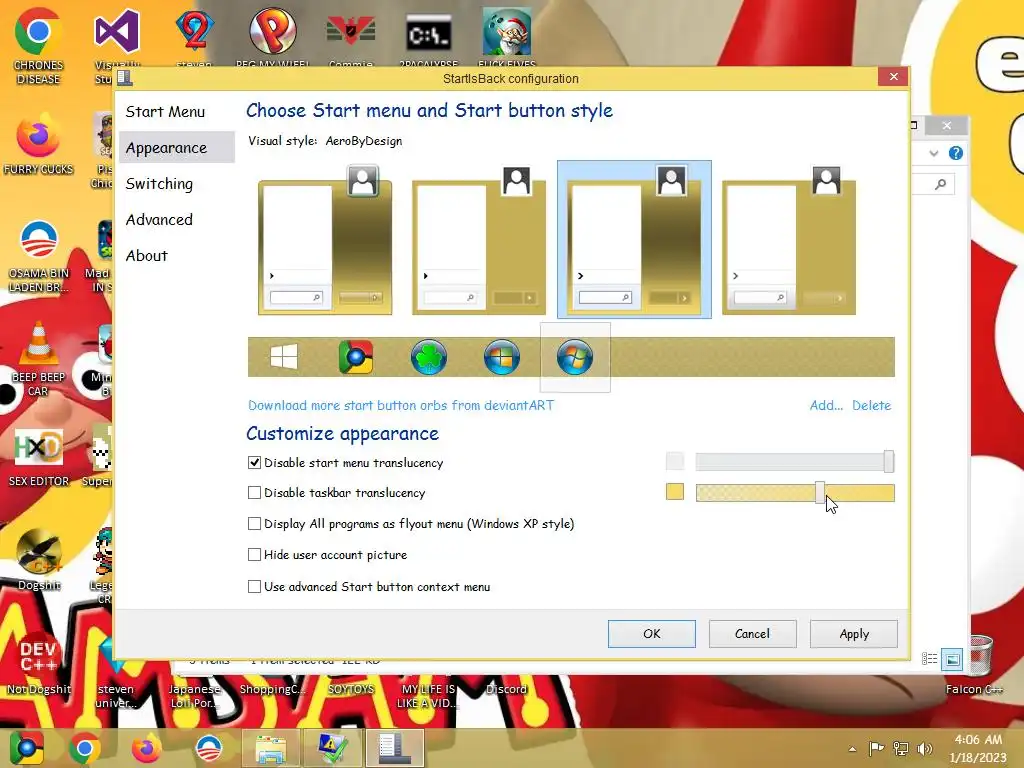
Task: Select the Windows 8 flat logo start orb
Action: point(284,357)
